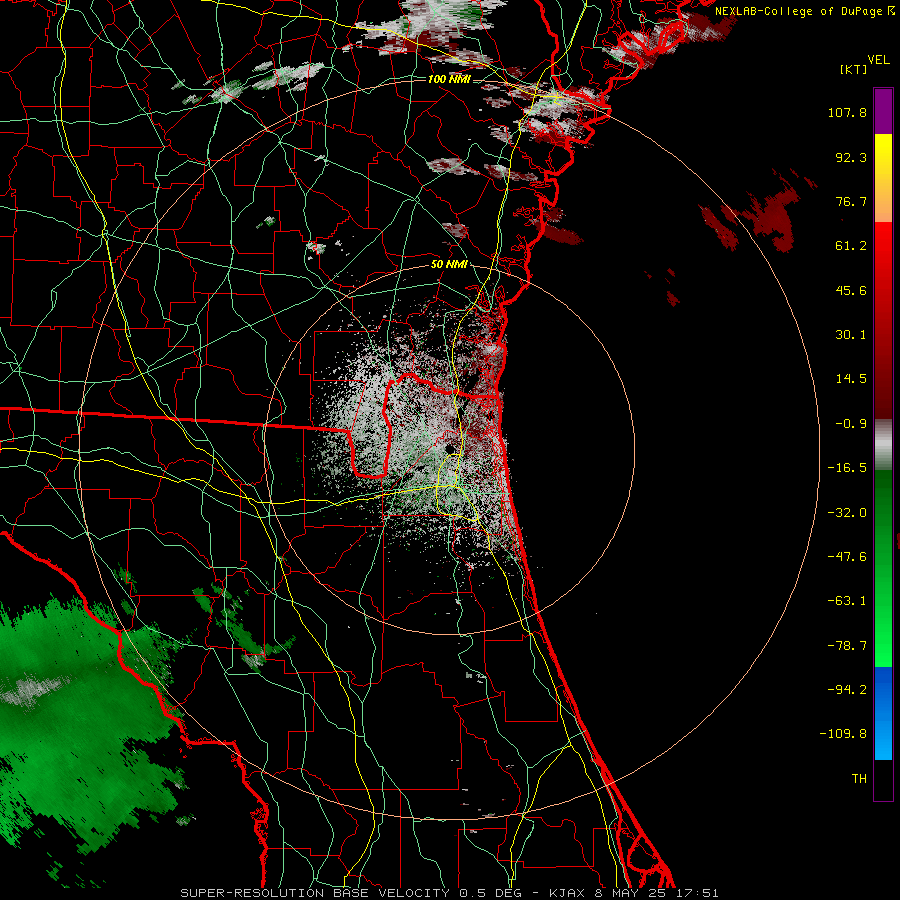900x900 pixels.
Task: Select the 45.6 value on the velocity scale
Action: [x=851, y=290]
